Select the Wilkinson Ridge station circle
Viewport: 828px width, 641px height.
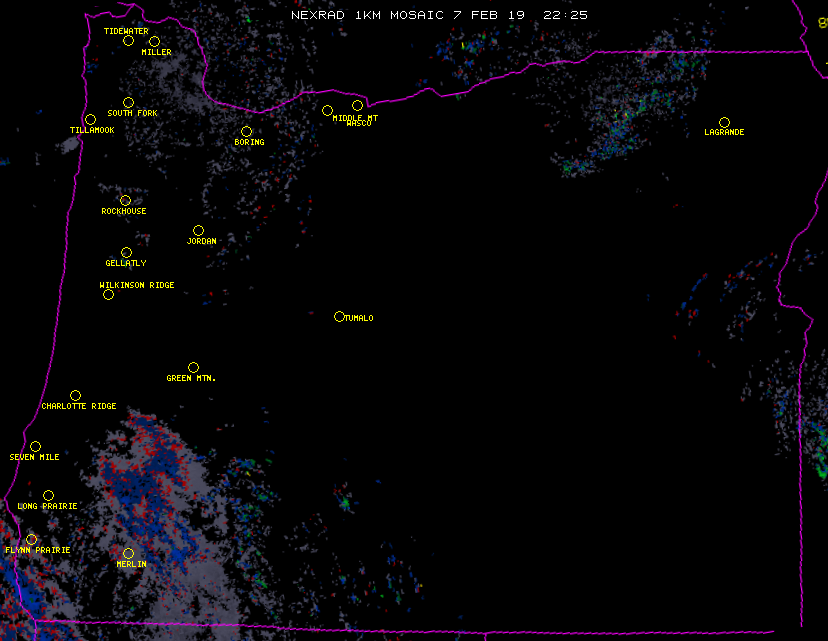click(x=108, y=294)
